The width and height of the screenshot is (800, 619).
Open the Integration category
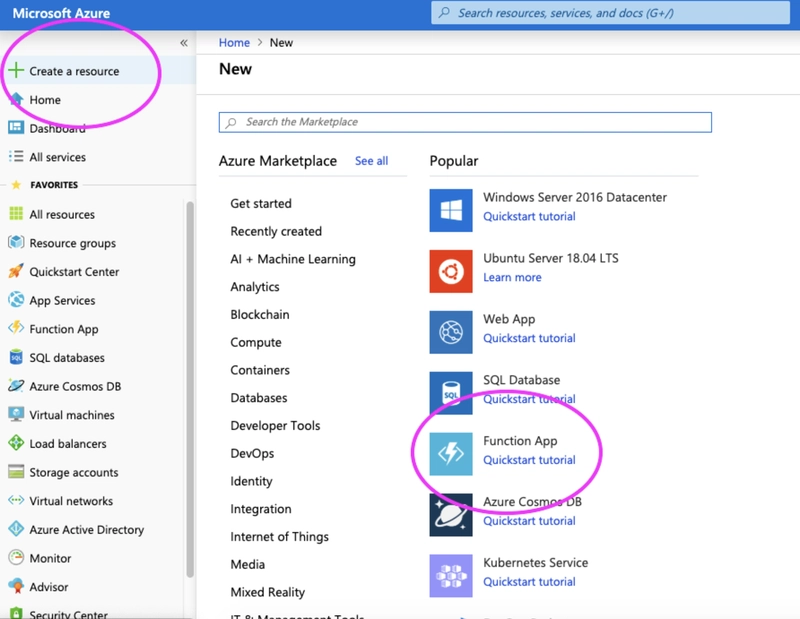(261, 509)
